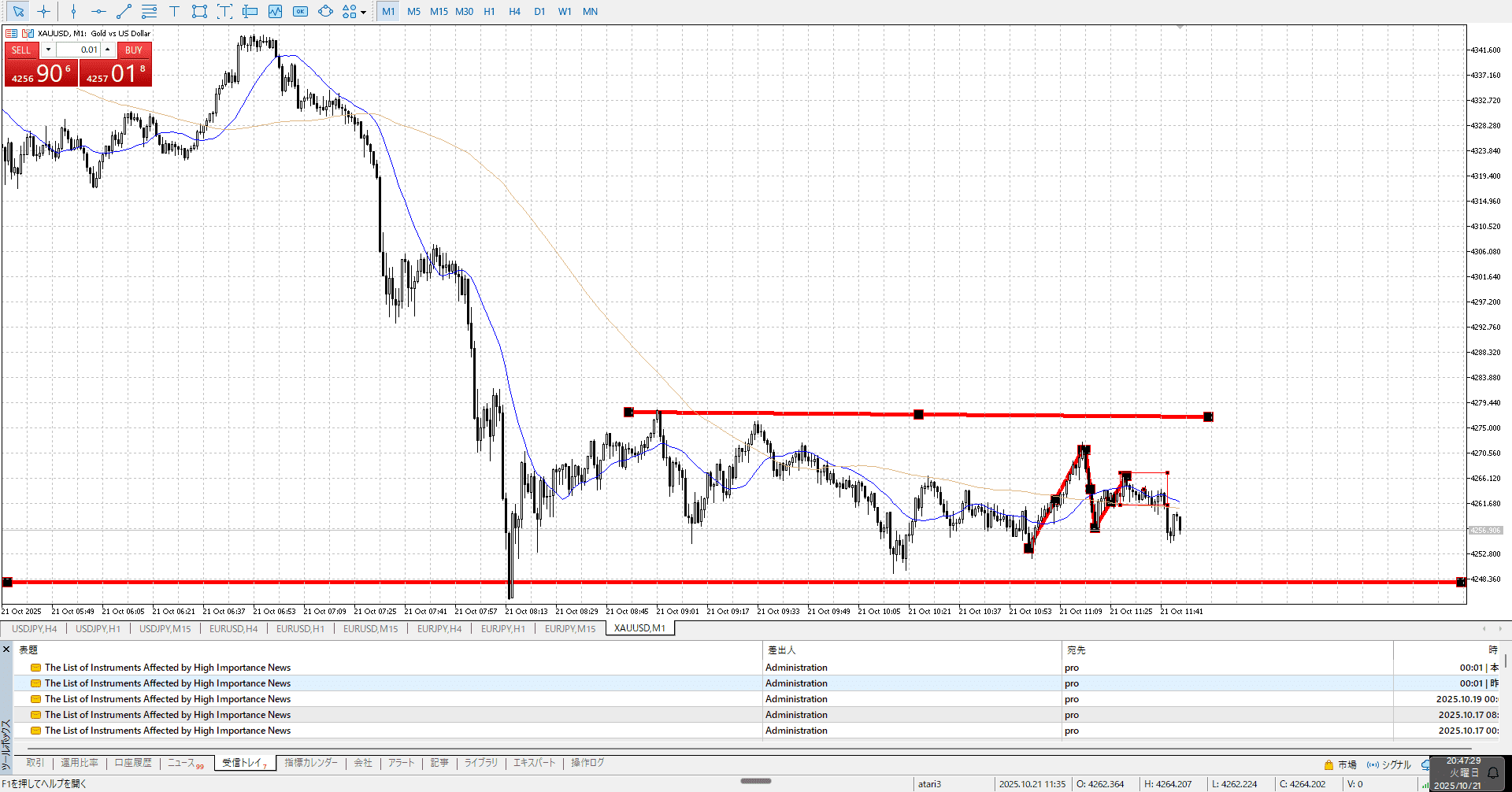The image size is (1512, 792).
Task: Switch to the USDJPY,H4 chart tab
Action: point(34,628)
